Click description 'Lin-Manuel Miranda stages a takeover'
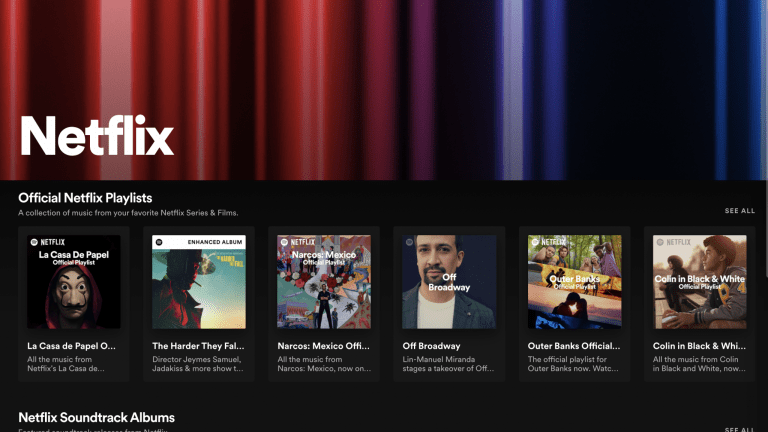 (x=449, y=364)
